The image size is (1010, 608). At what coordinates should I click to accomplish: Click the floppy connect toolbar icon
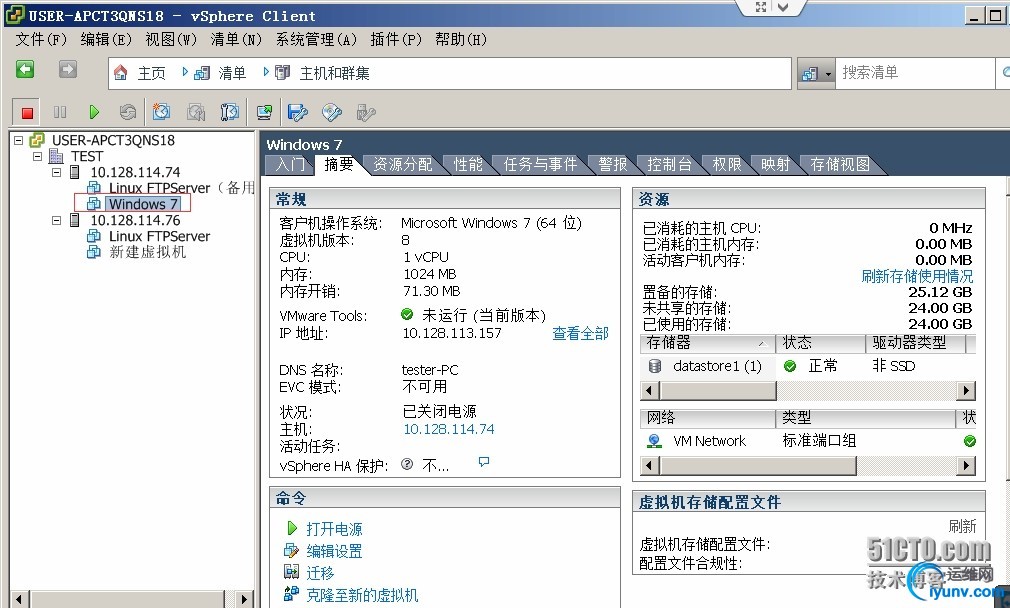click(x=297, y=113)
